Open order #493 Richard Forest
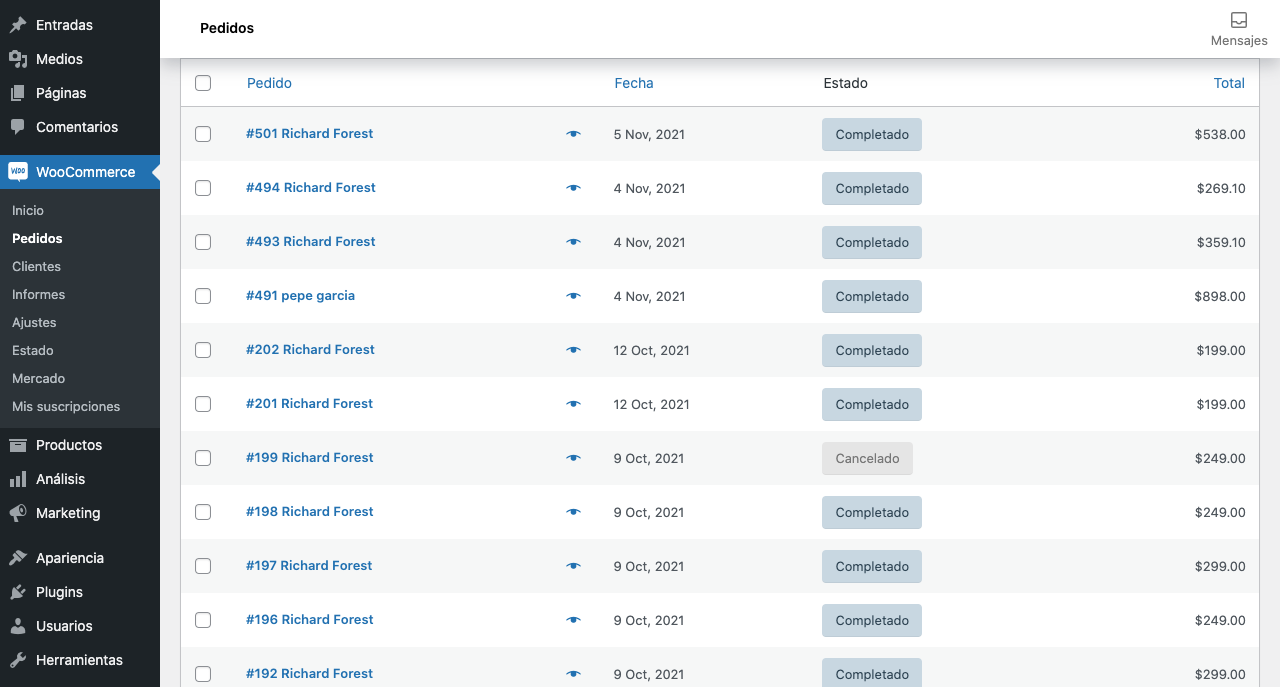 coord(310,242)
